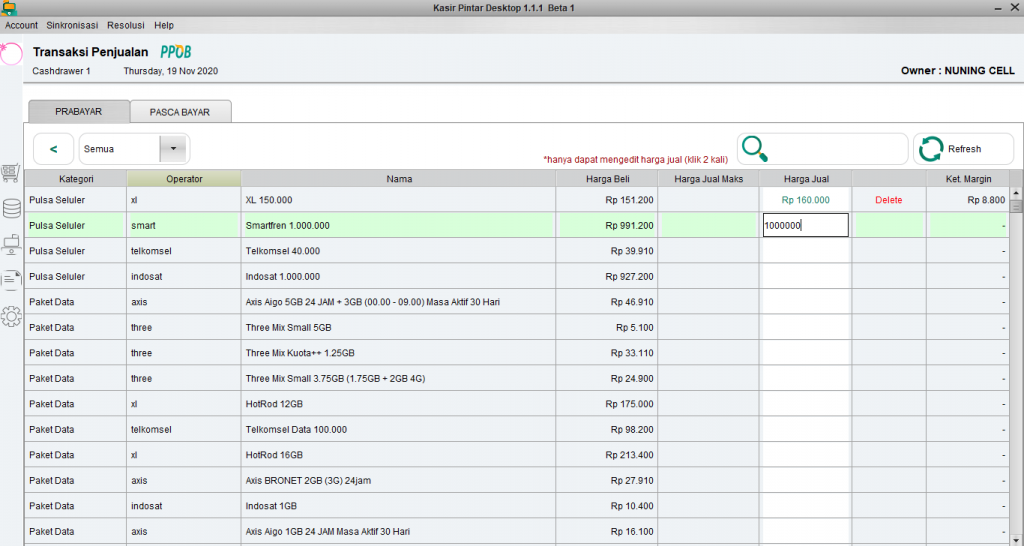Click the PPOB logo

click(176, 52)
